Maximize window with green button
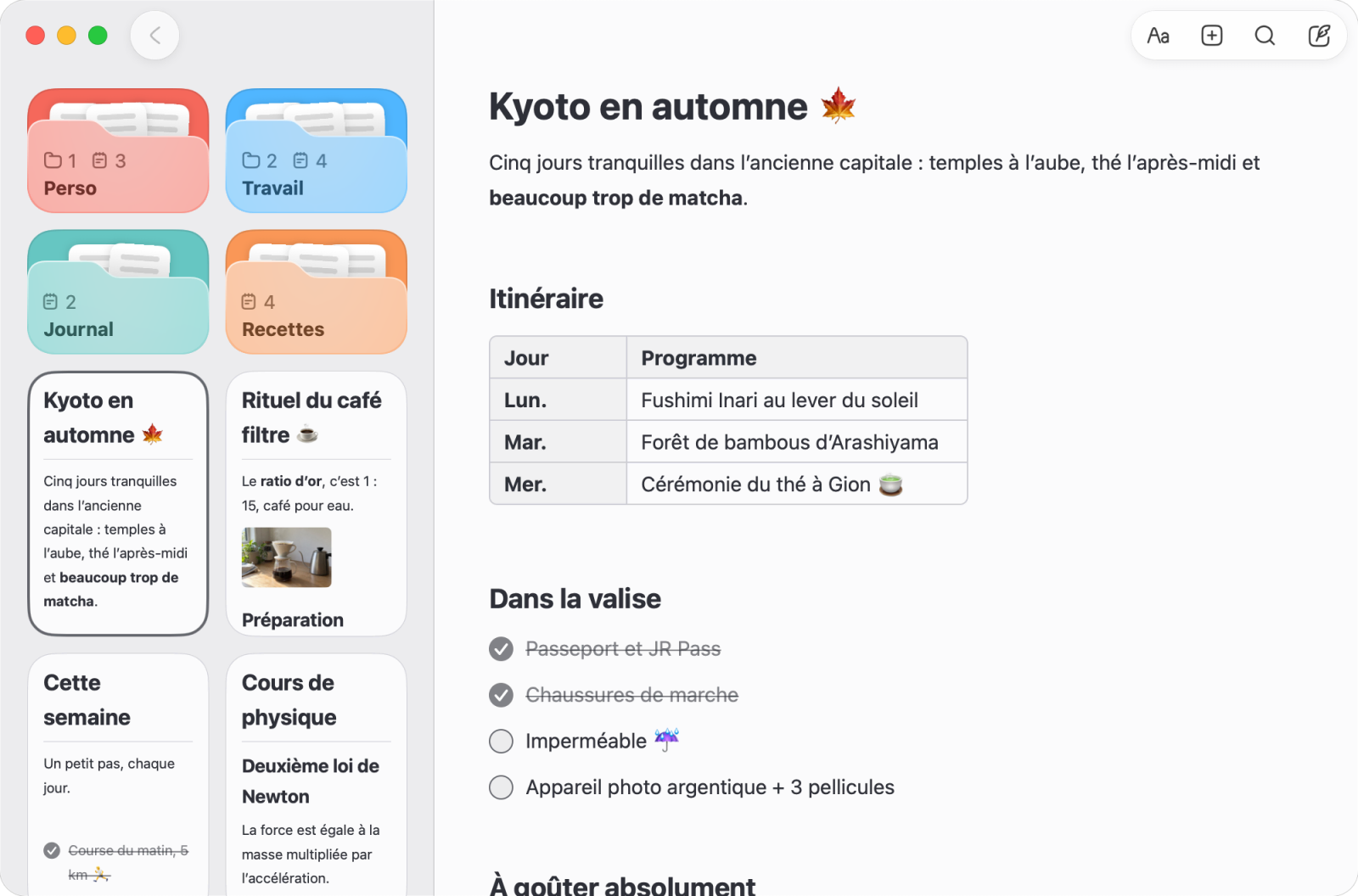The image size is (1358, 896). [98, 36]
